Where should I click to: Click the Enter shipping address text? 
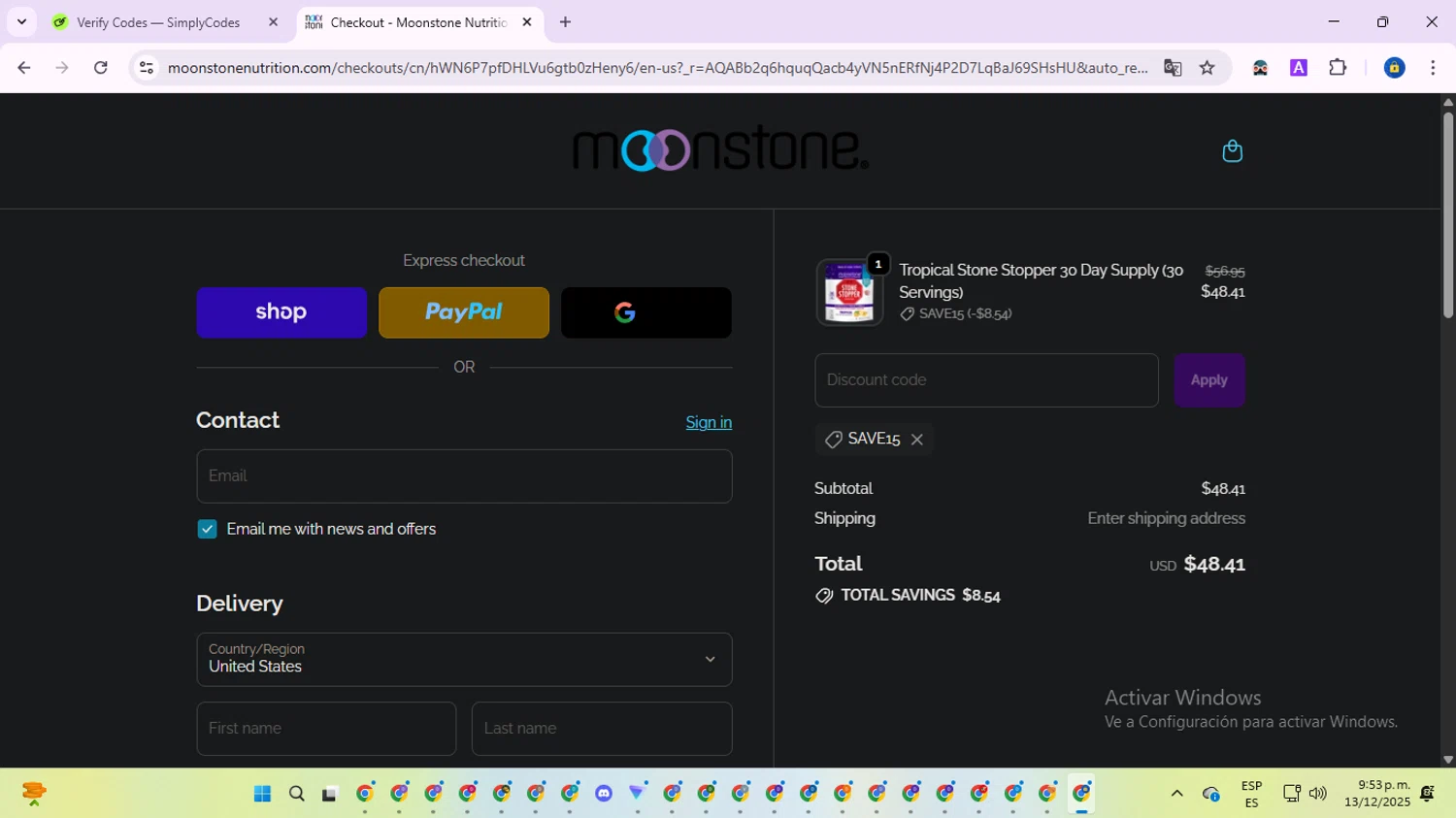click(x=1166, y=518)
